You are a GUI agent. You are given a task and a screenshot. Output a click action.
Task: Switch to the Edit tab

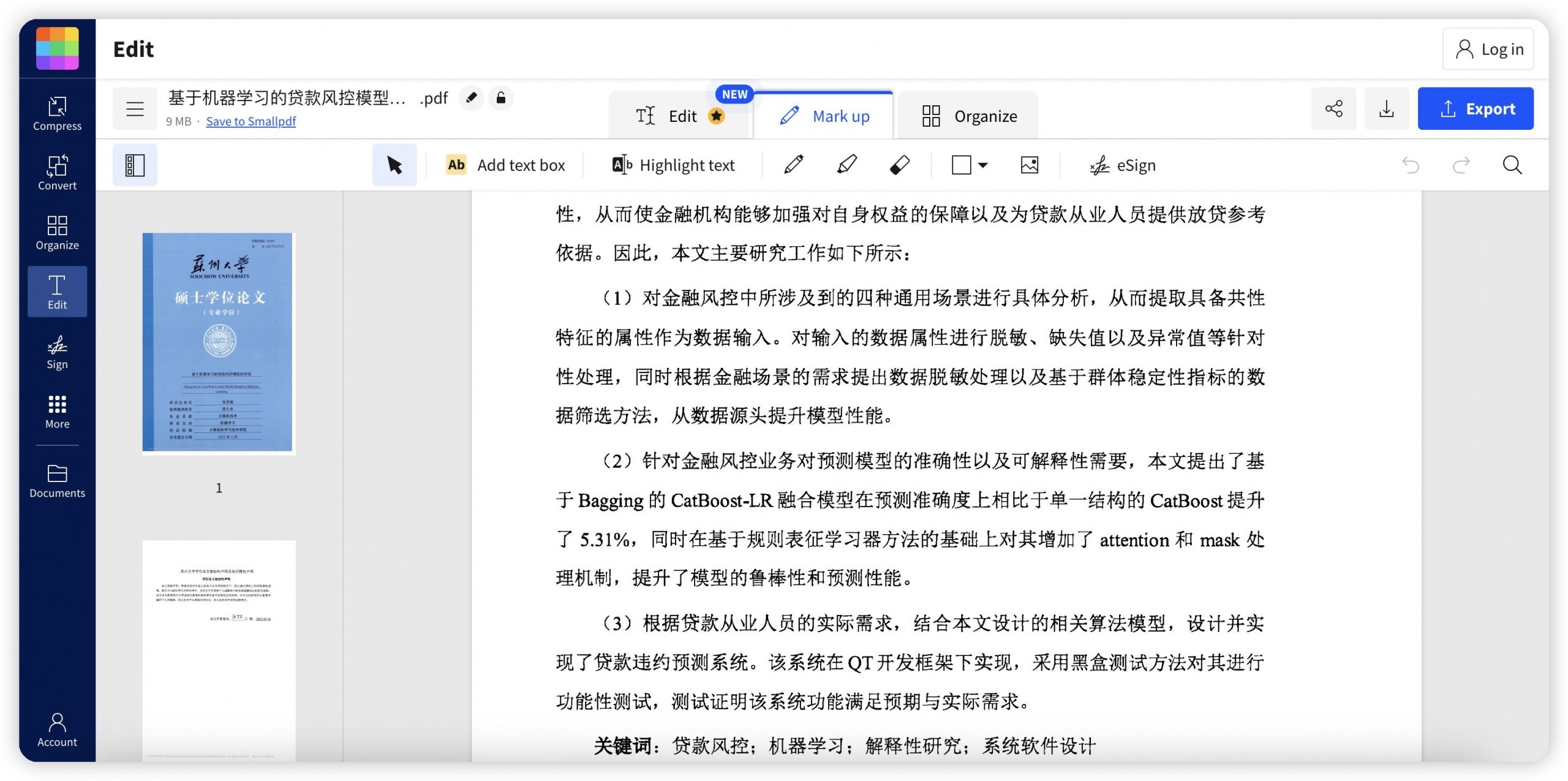pyautogui.click(x=679, y=116)
